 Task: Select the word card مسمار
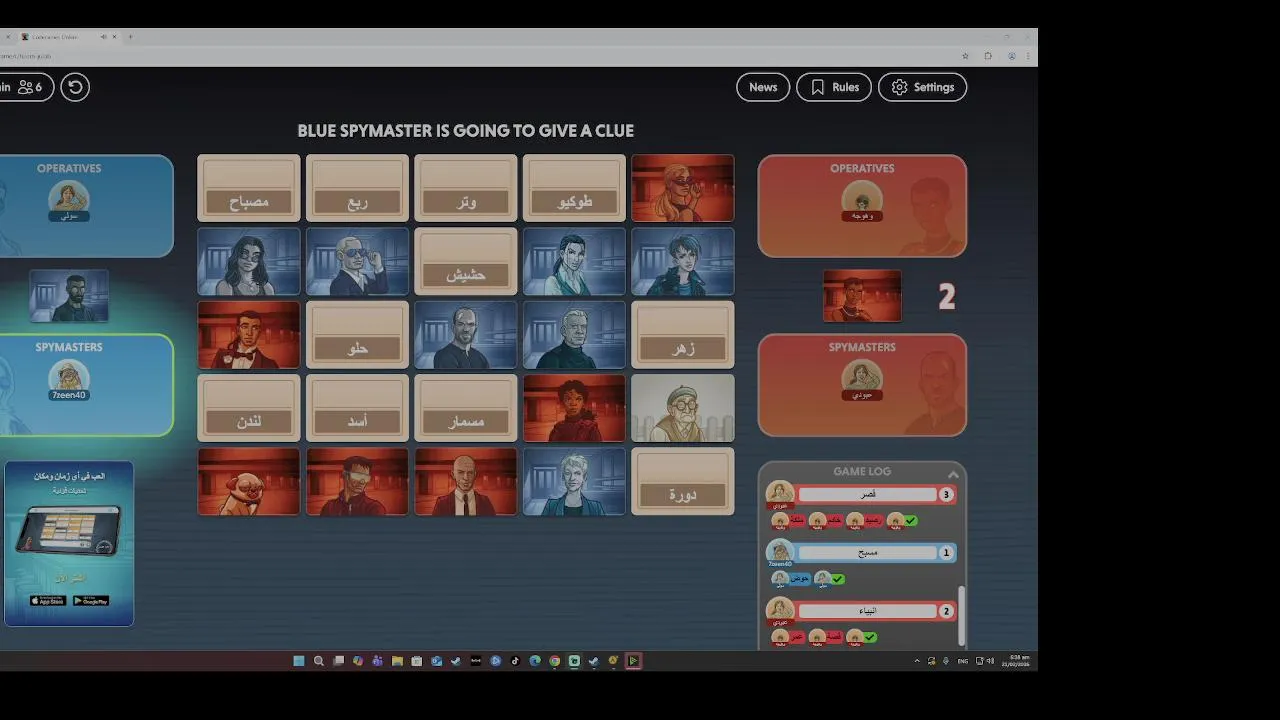466,408
